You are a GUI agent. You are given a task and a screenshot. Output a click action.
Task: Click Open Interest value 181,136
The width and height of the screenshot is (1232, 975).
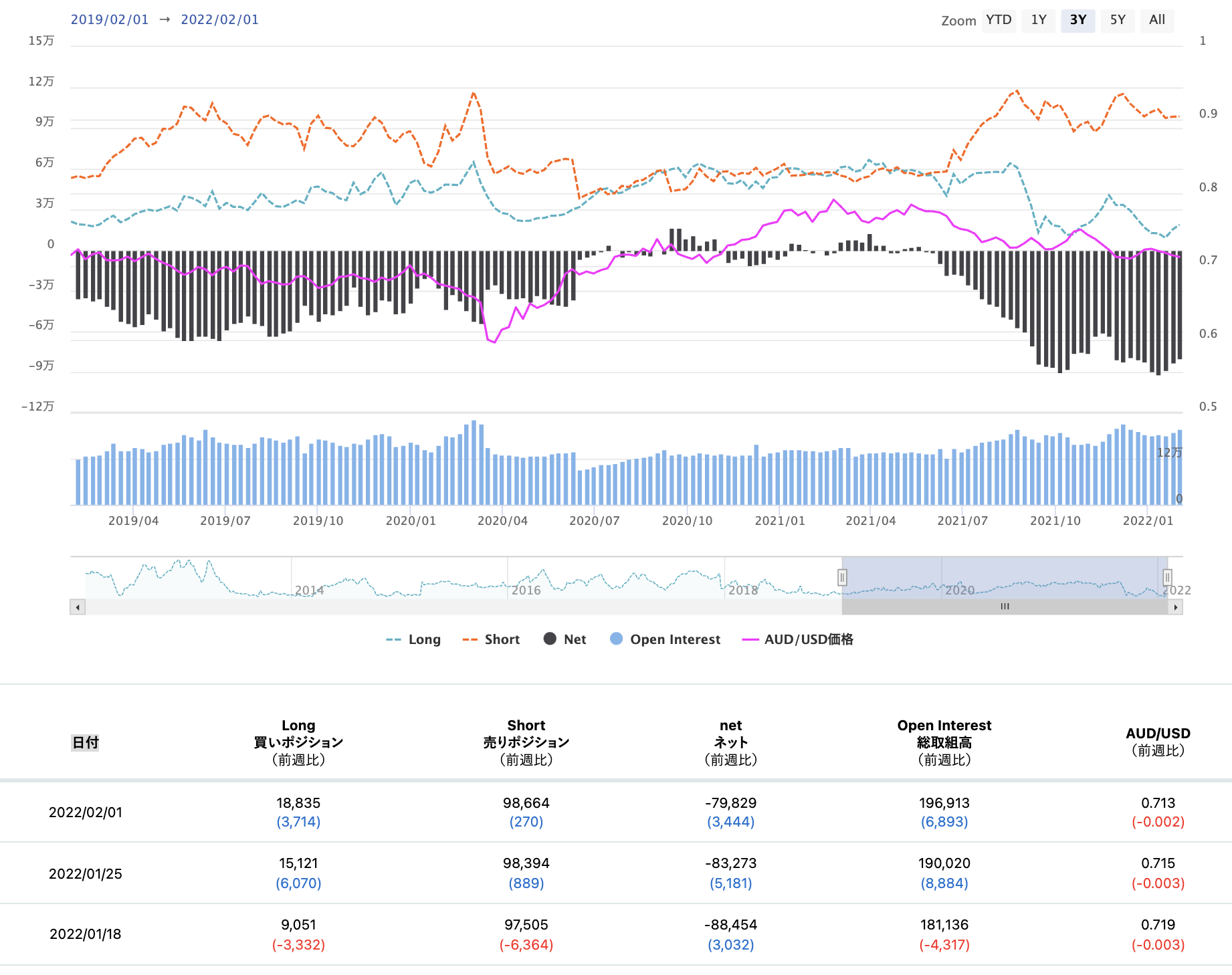[944, 925]
